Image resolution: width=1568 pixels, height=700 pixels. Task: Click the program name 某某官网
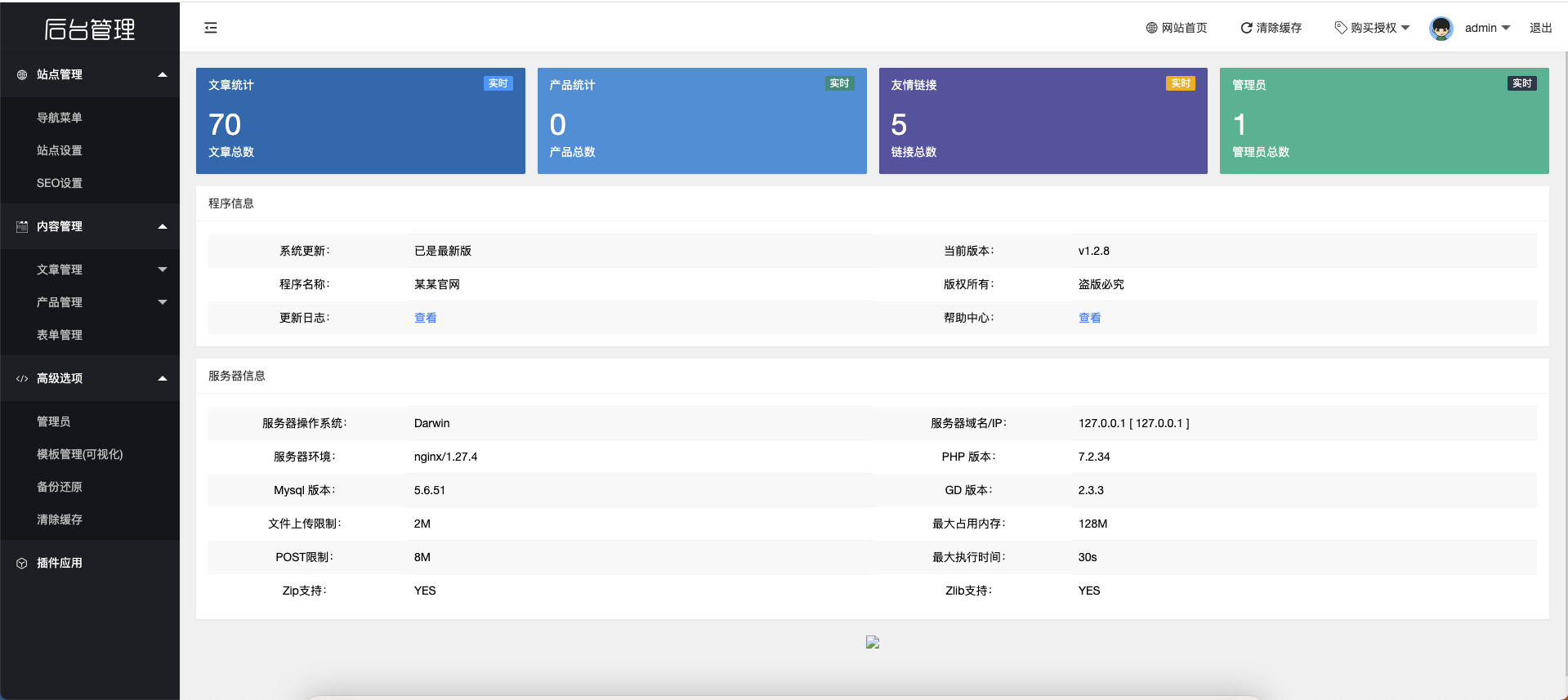[x=436, y=284]
